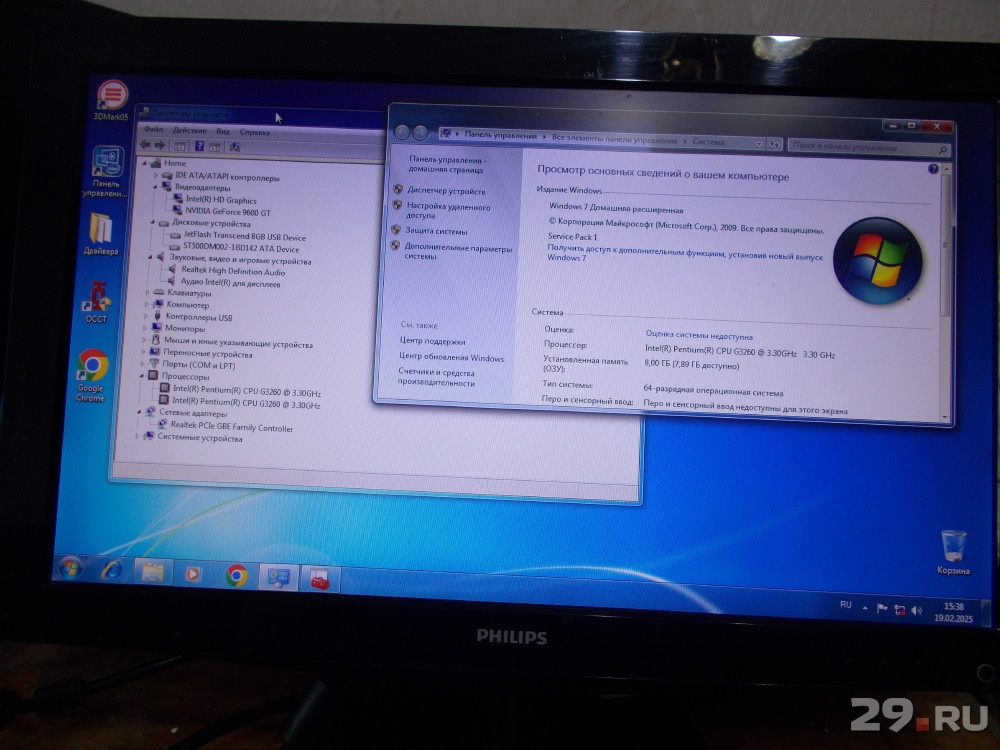The image size is (1000, 750).
Task: Open the Справка menu
Action: pyautogui.click(x=254, y=133)
